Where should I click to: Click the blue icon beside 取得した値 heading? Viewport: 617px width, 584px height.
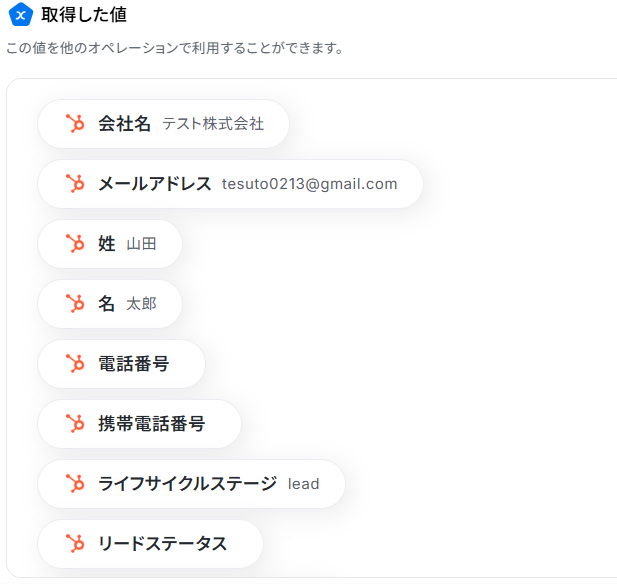tap(21, 15)
